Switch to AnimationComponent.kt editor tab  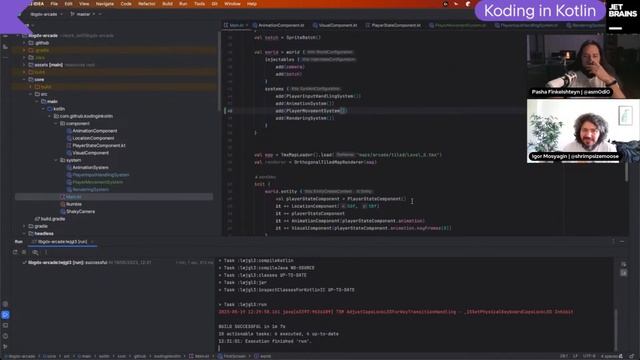(x=279, y=25)
